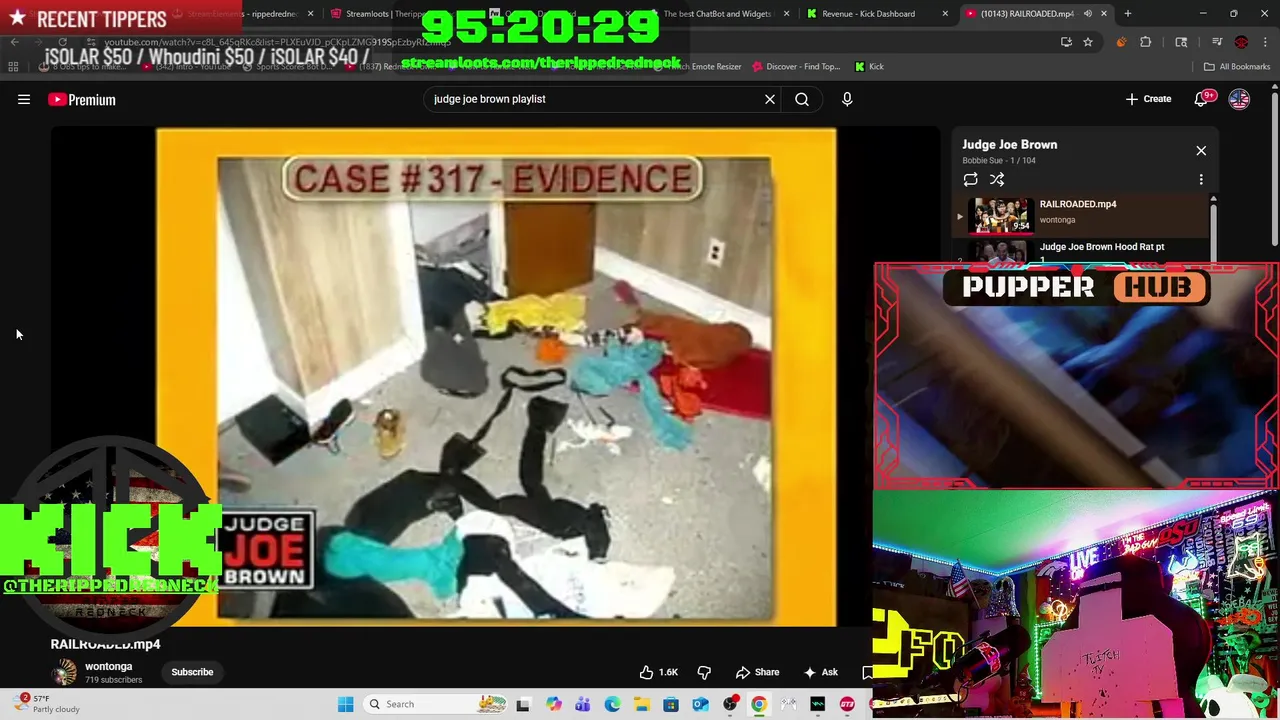This screenshot has width=1280, height=720.
Task: Pause the video by clicking the player
Action: [495, 377]
